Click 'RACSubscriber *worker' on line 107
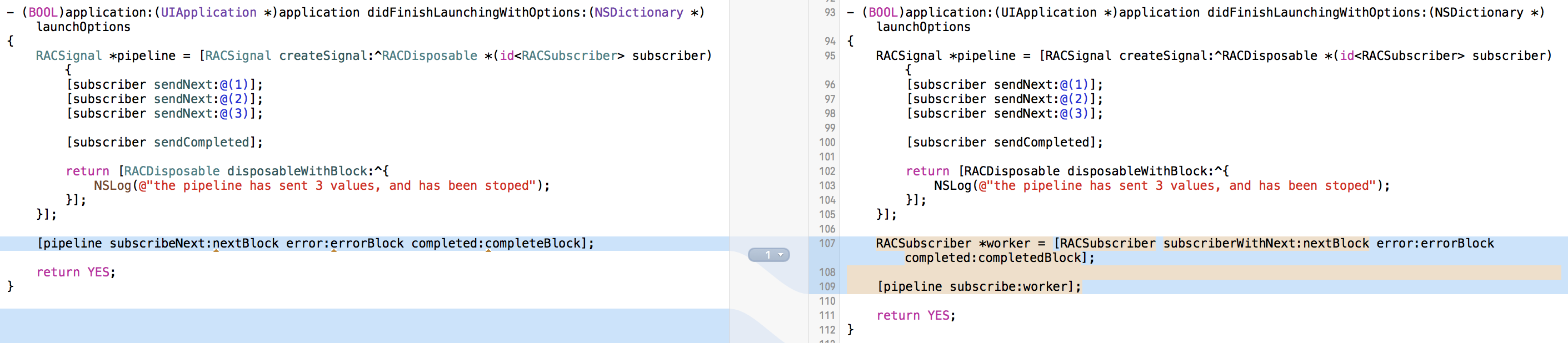Image resolution: width=1568 pixels, height=343 pixels. (x=952, y=243)
